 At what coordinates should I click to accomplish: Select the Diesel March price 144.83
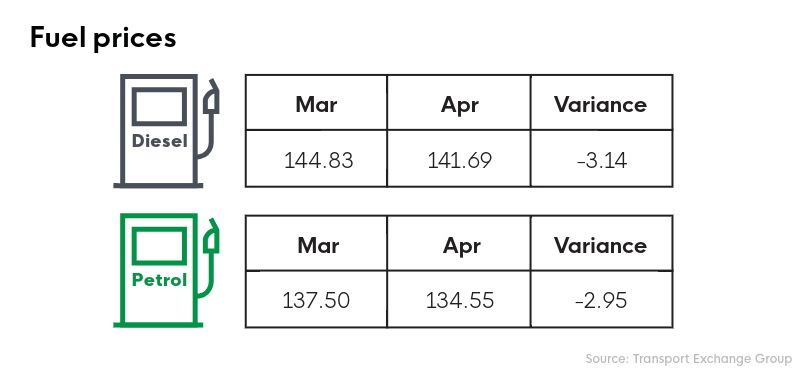[x=319, y=161]
